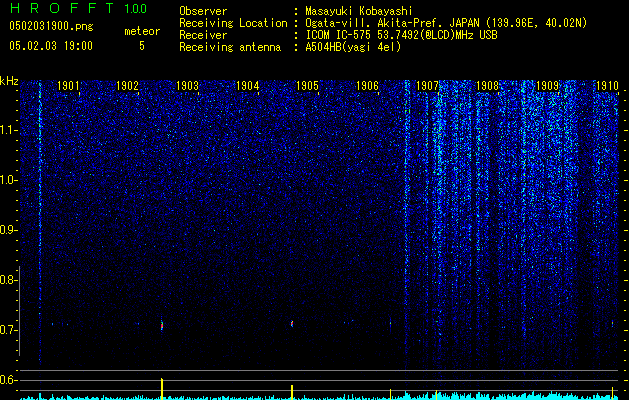Click the Observer label

[203, 11]
